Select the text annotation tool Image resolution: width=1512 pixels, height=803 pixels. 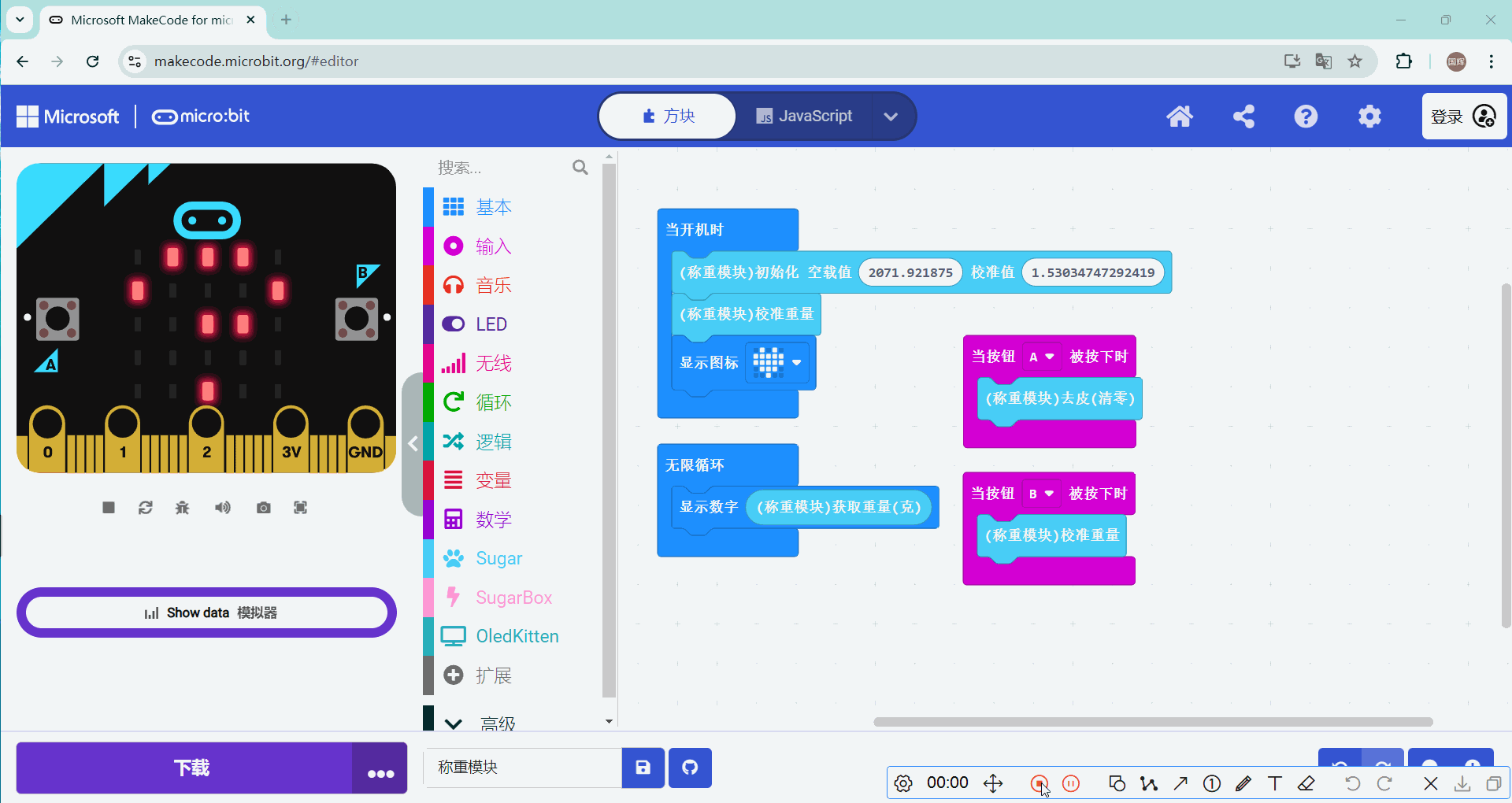click(x=1275, y=783)
